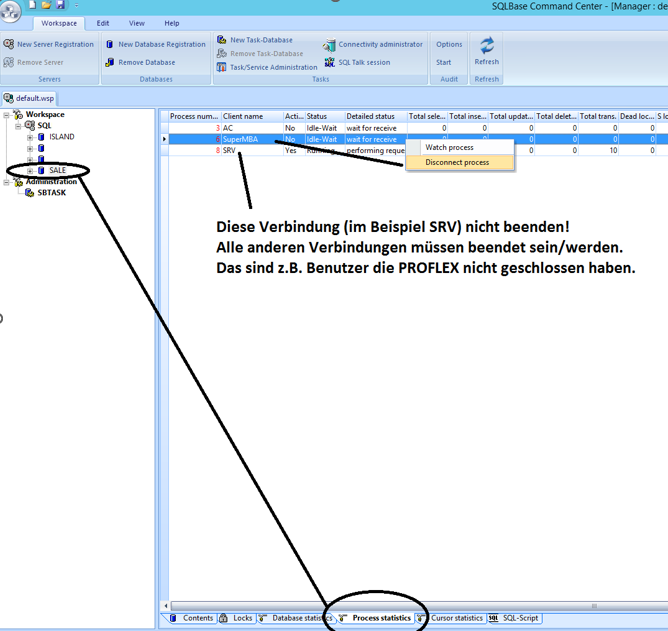Click the round application button at top-left

tap(10, 10)
